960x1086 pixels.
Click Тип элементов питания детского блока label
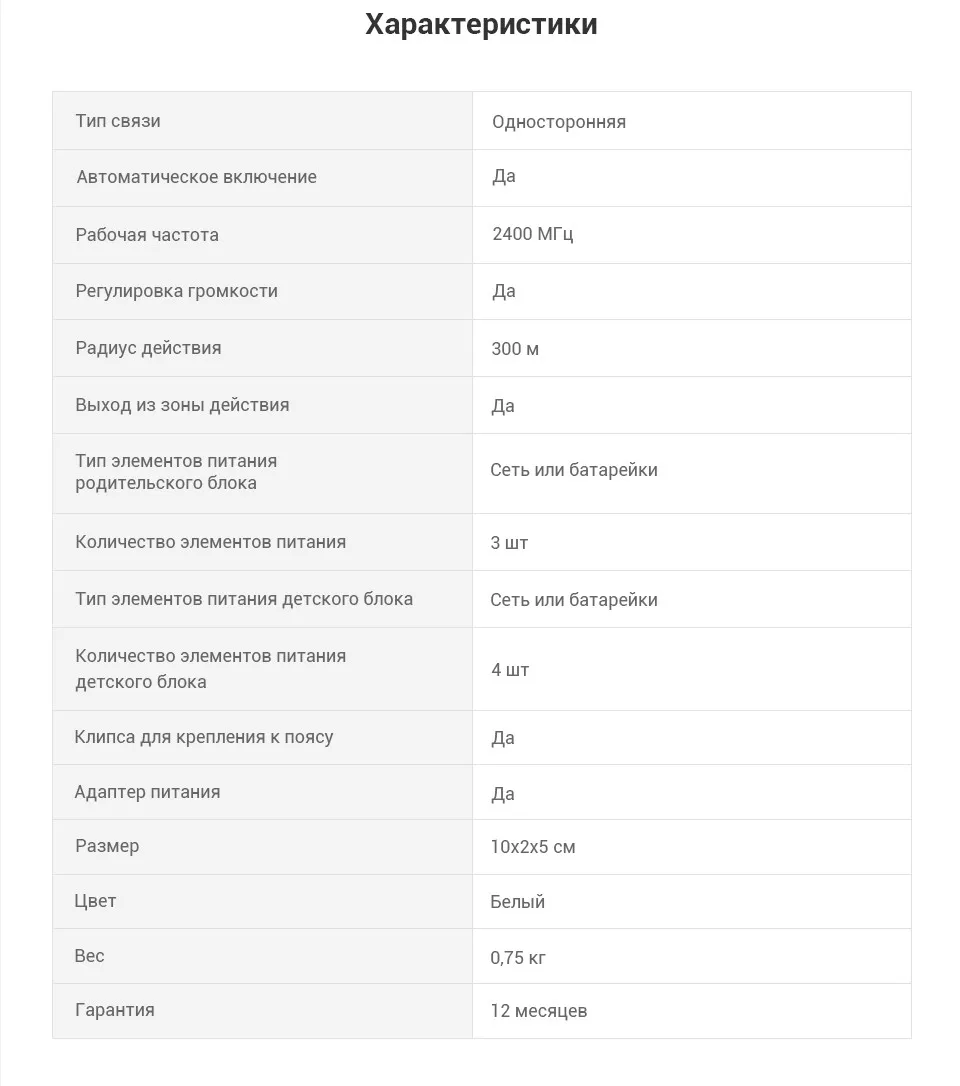pos(244,598)
